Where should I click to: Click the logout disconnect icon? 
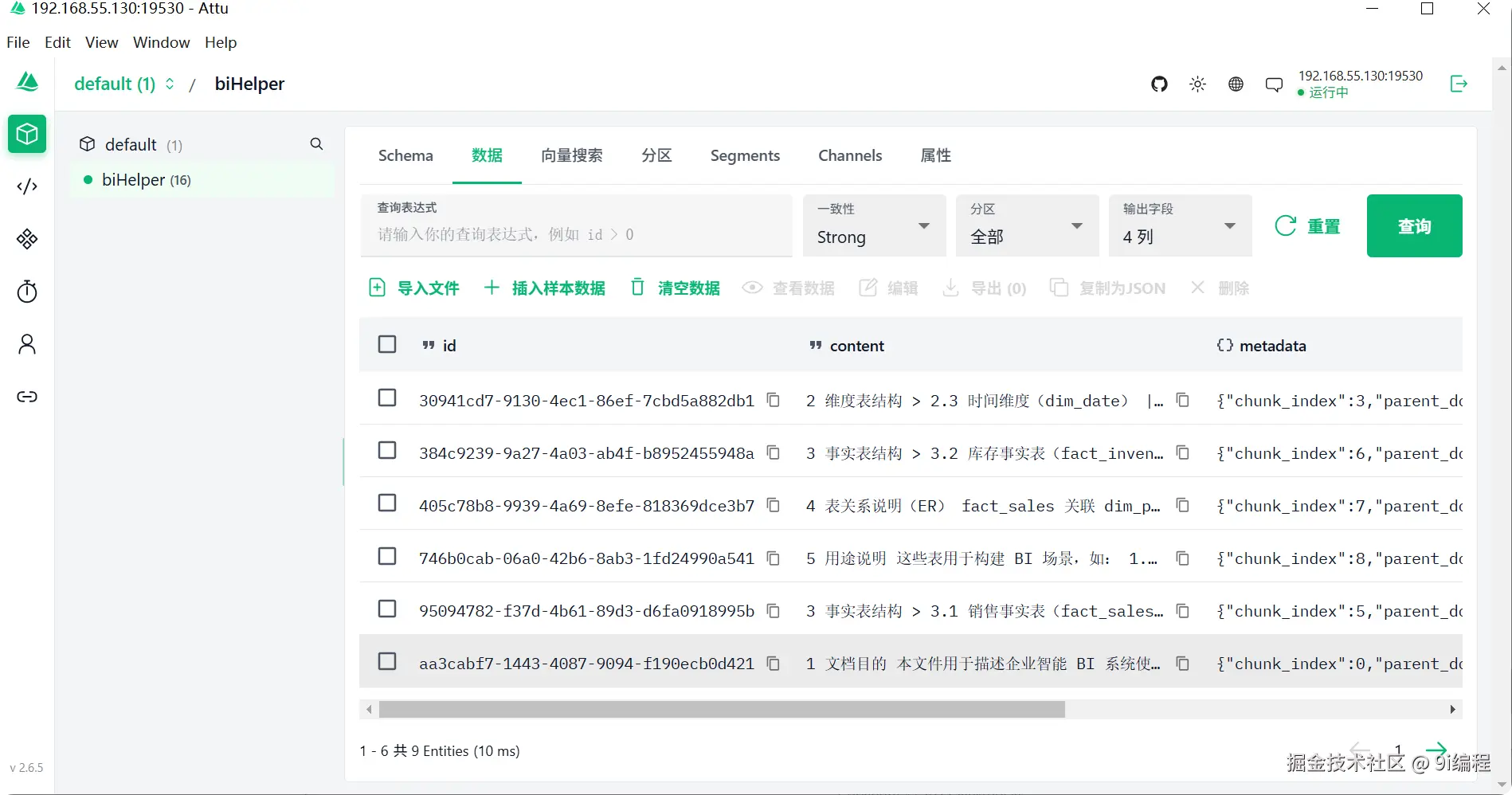pos(1459,84)
